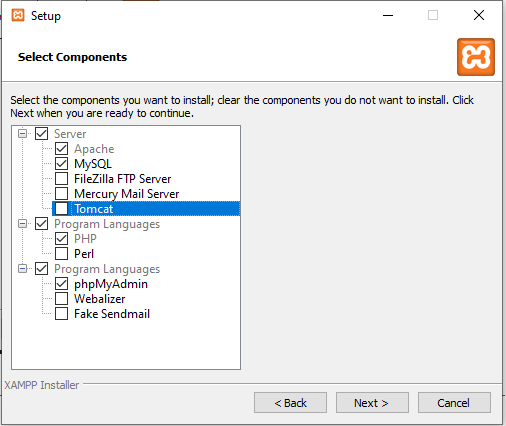
Task: Select the Webalizer label
Action: click(99, 299)
